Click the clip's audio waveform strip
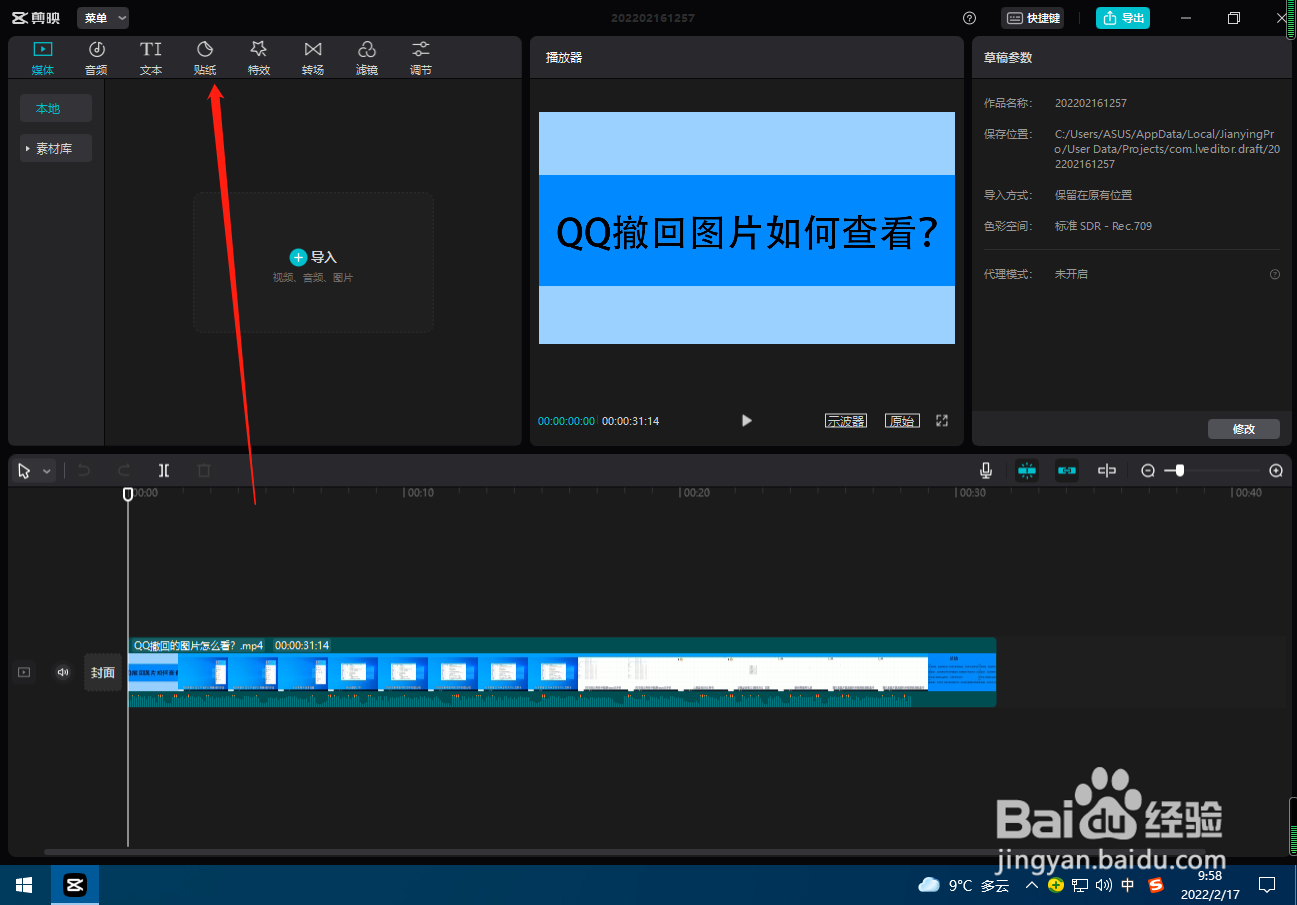Image resolution: width=1297 pixels, height=905 pixels. [562, 699]
